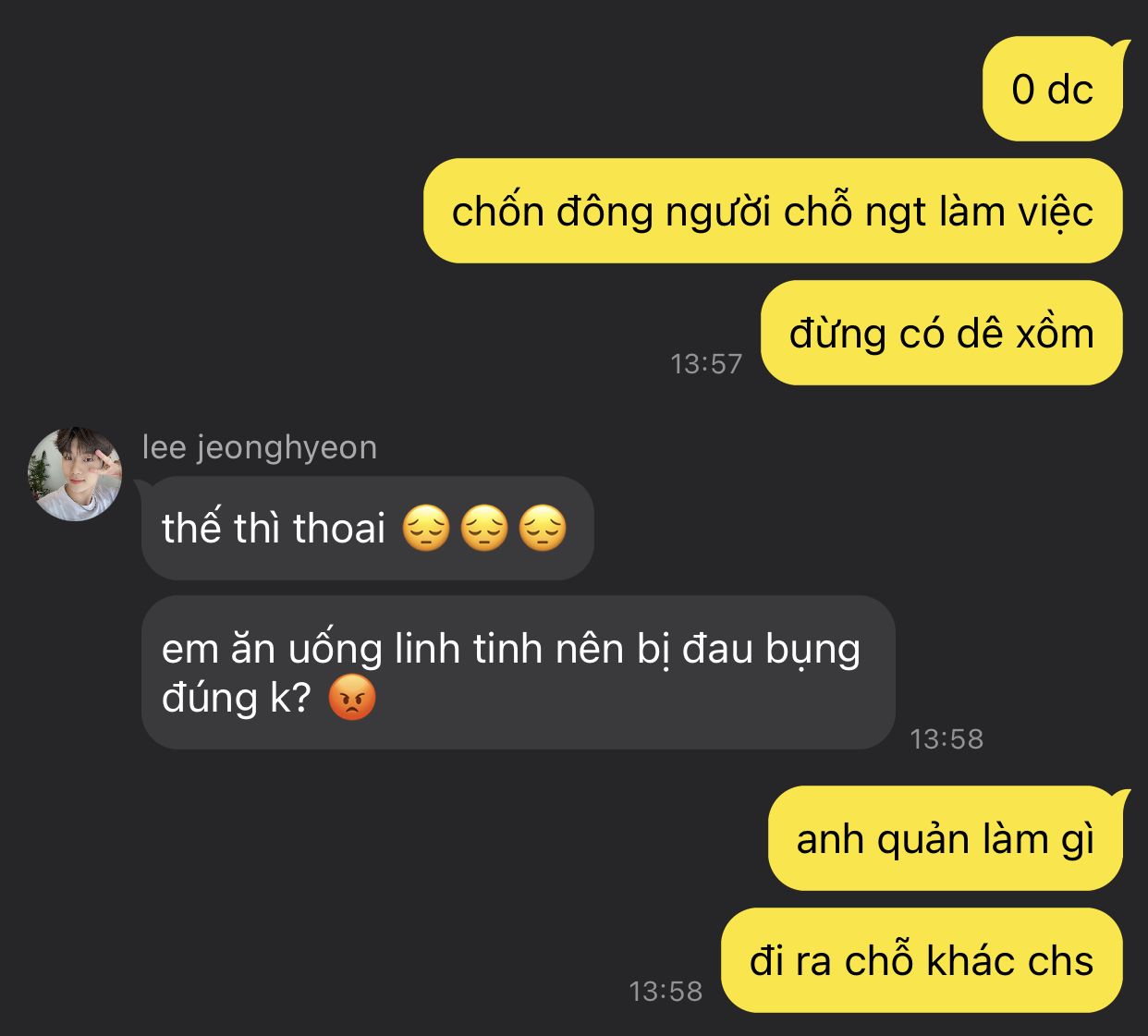Click the third pensive emoji
1148x1036 pixels.
543,530
